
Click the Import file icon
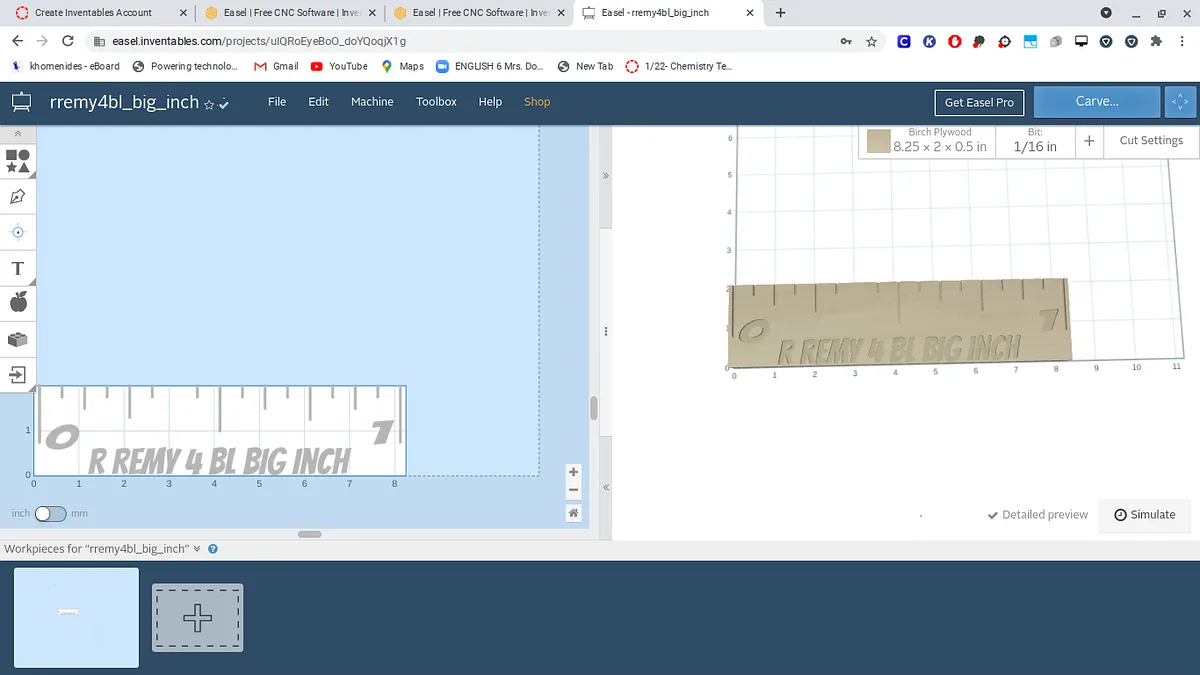(17, 375)
